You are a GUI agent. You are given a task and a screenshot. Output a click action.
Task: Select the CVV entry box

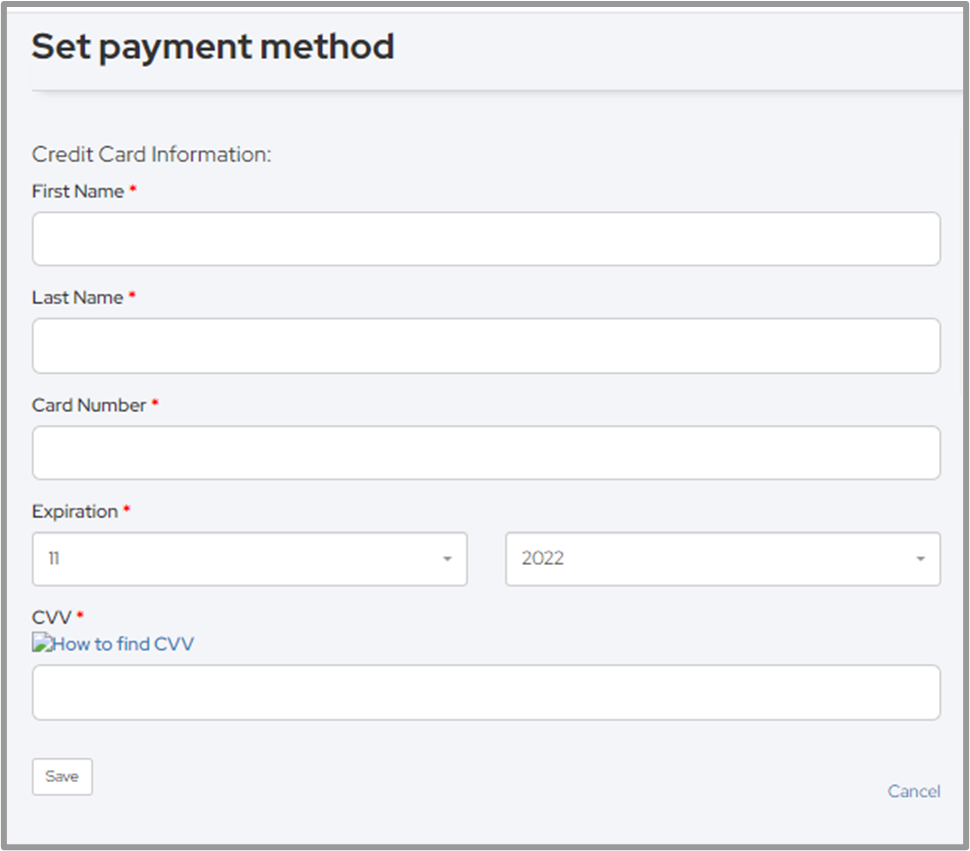[x=486, y=692]
